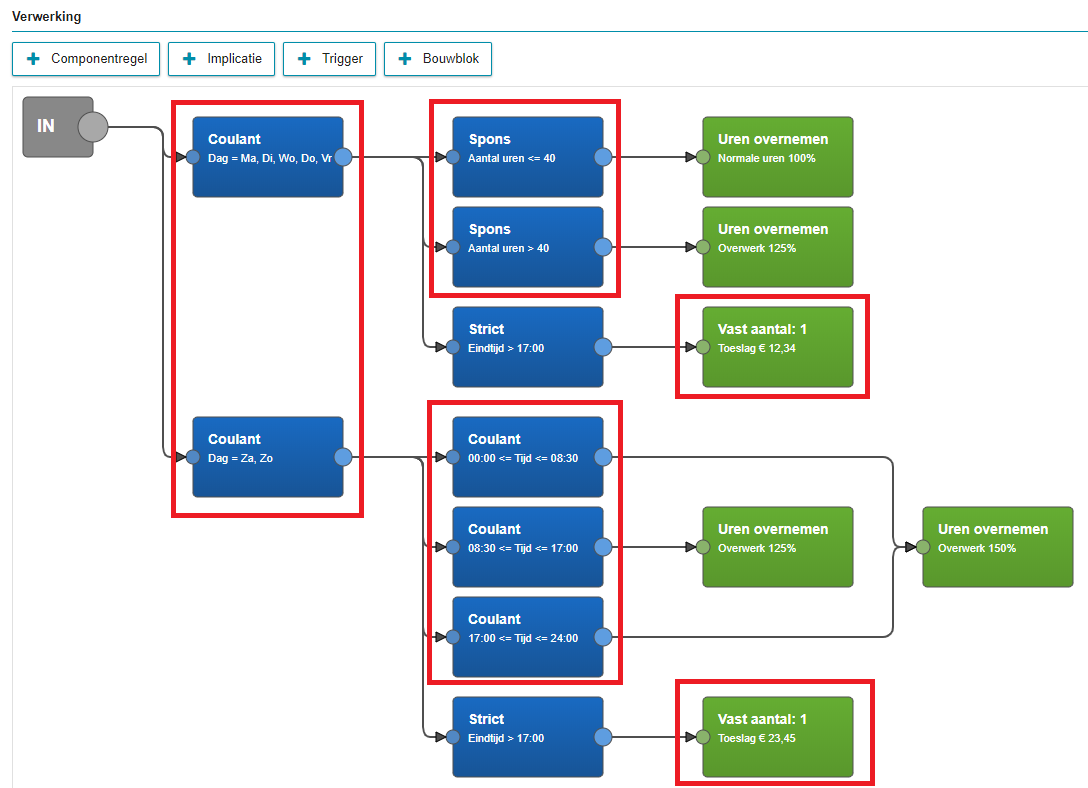This screenshot has width=1088, height=788.
Task: Click input port of Overwerk 150% block
Action: 923,547
